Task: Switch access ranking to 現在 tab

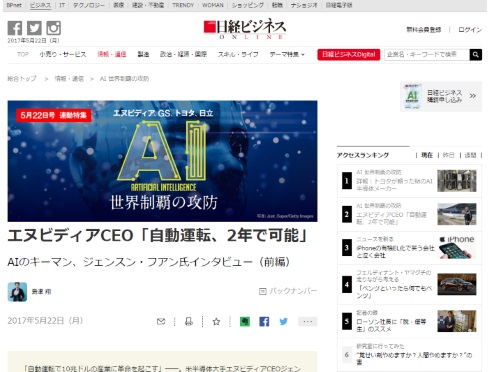Action: tap(427, 155)
